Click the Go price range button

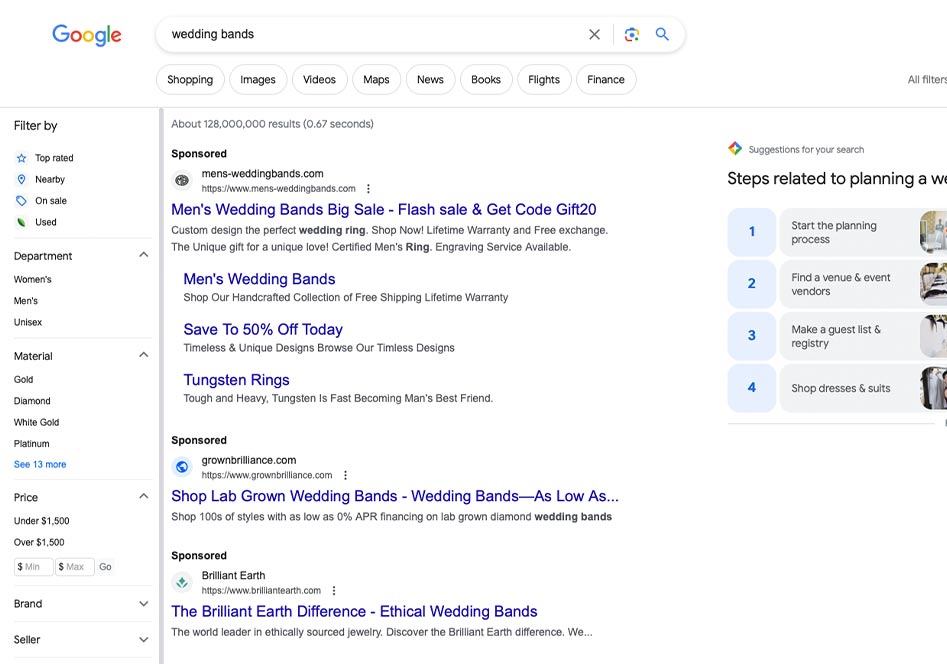click(105, 567)
